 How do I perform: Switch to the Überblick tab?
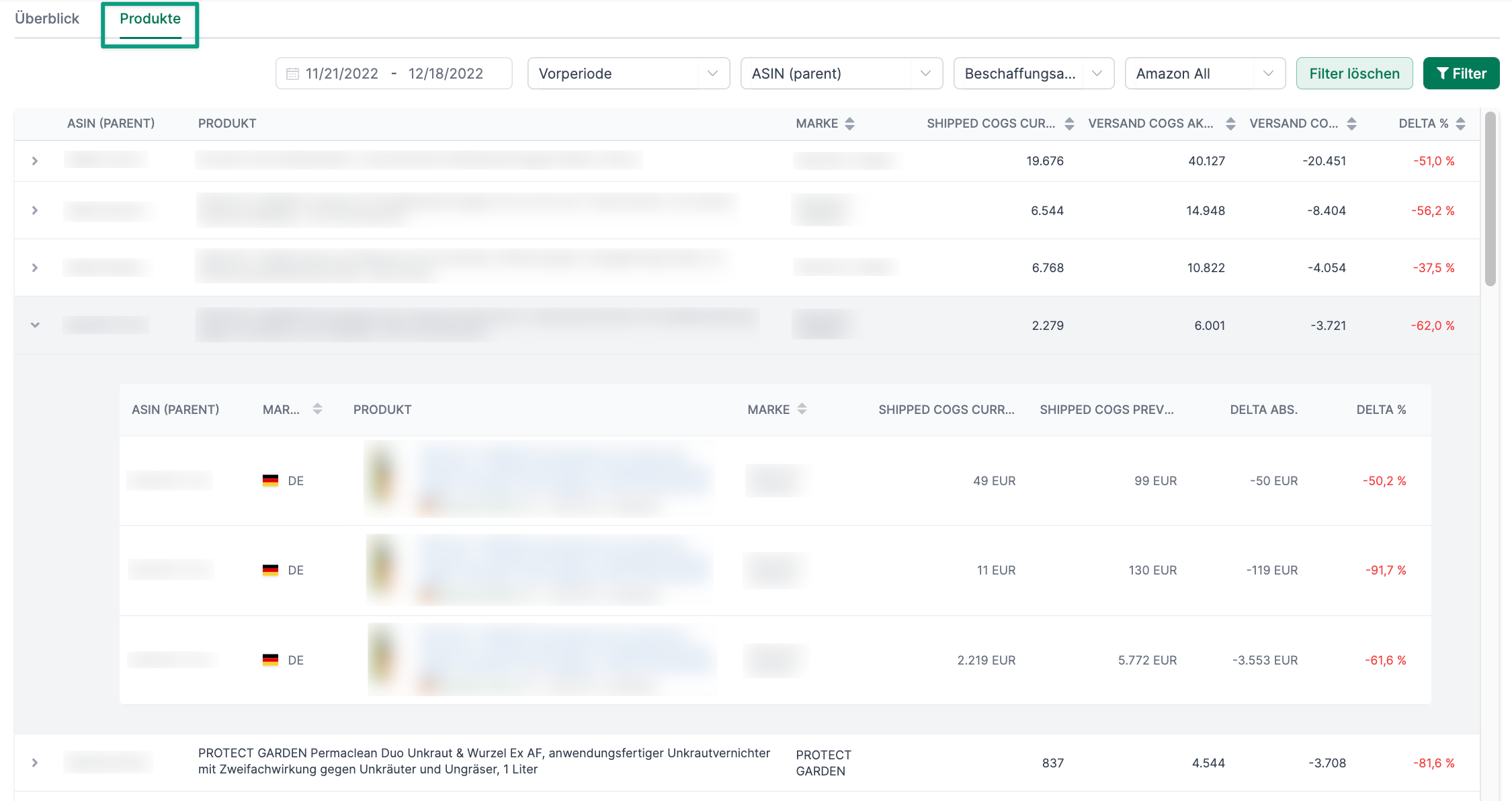(x=47, y=18)
